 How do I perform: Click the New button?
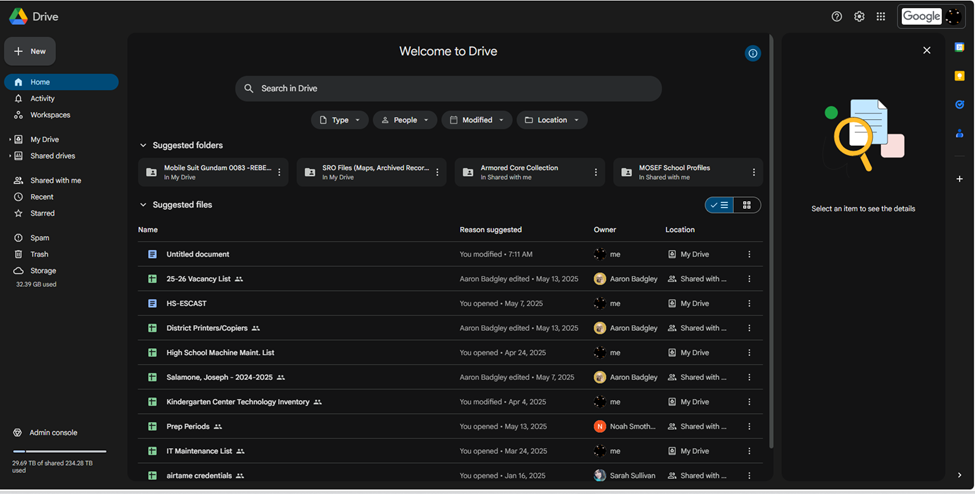30,51
